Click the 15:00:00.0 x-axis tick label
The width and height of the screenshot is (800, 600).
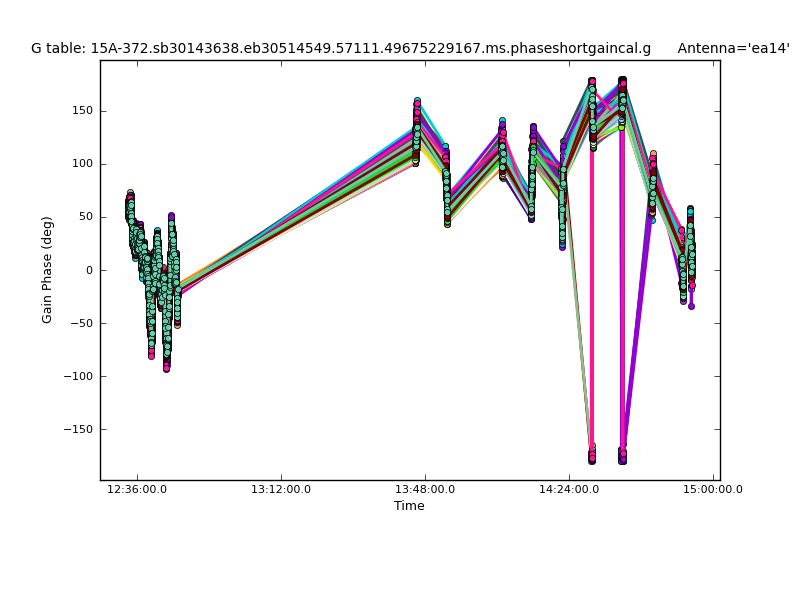tap(712, 490)
